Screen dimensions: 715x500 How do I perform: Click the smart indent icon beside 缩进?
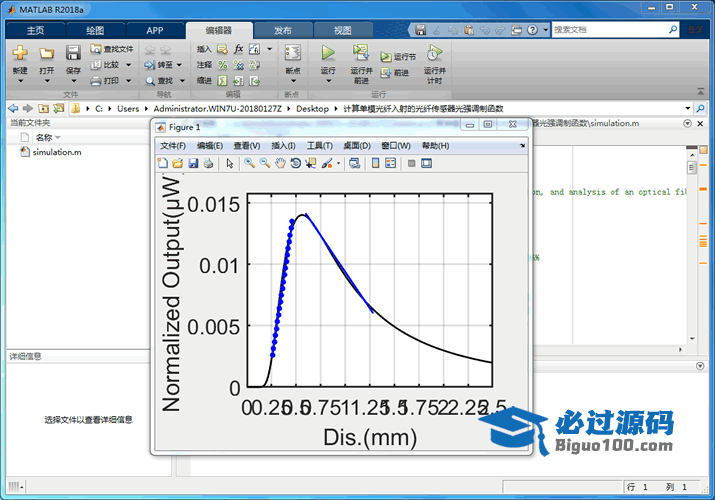click(x=223, y=81)
